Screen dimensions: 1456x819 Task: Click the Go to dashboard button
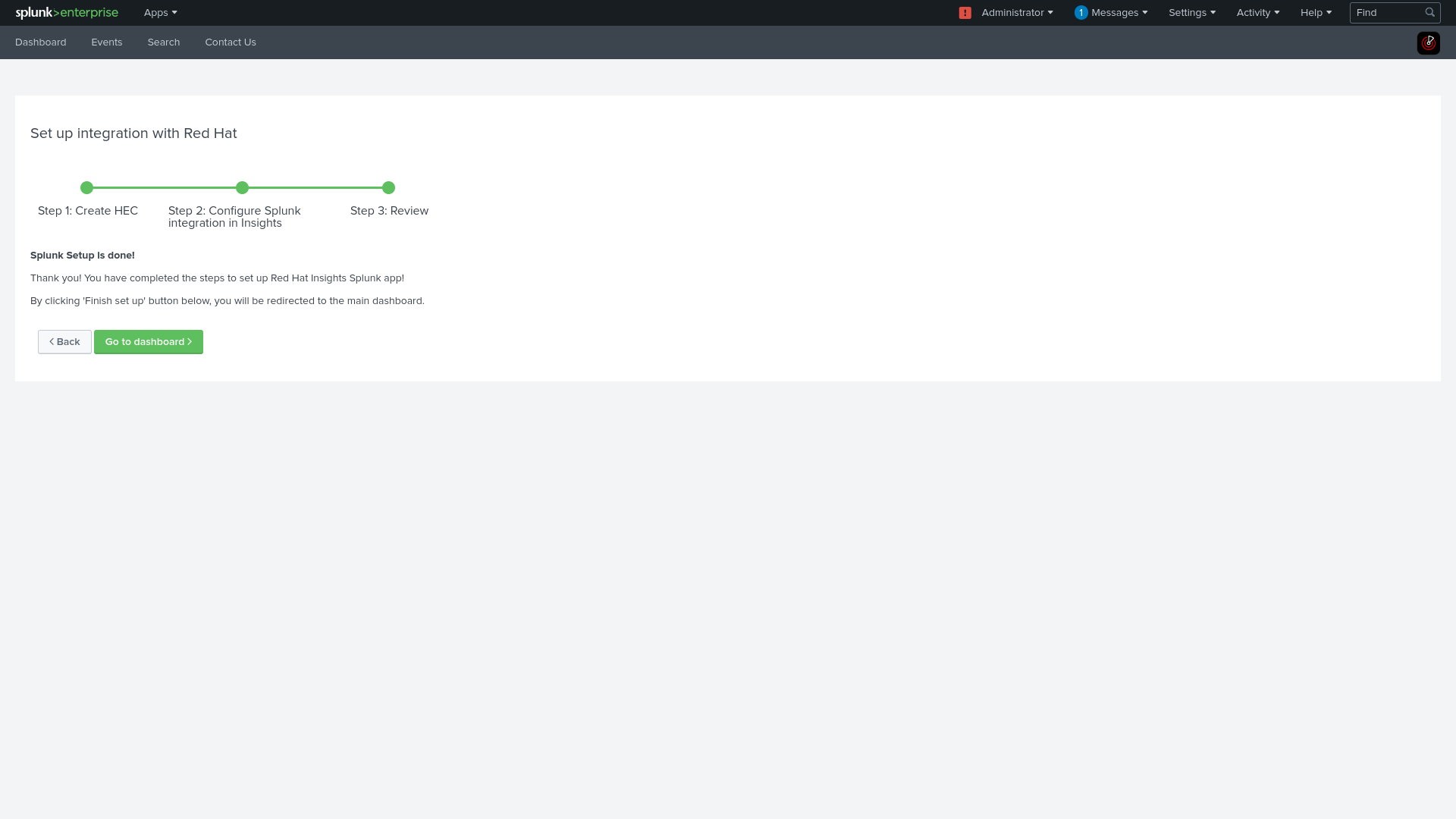pos(149,342)
